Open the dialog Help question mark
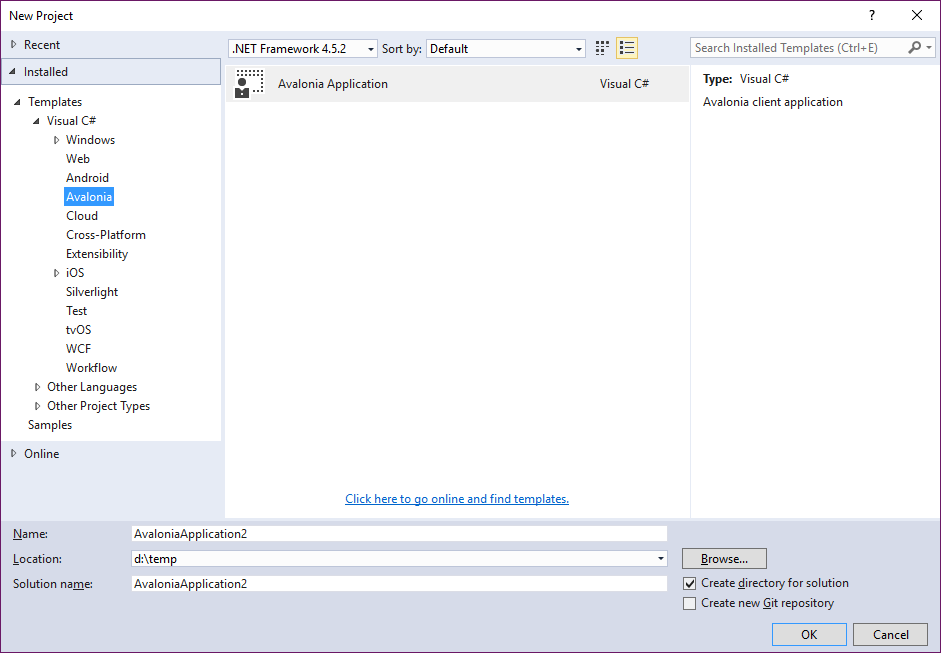941x653 pixels. point(872,15)
